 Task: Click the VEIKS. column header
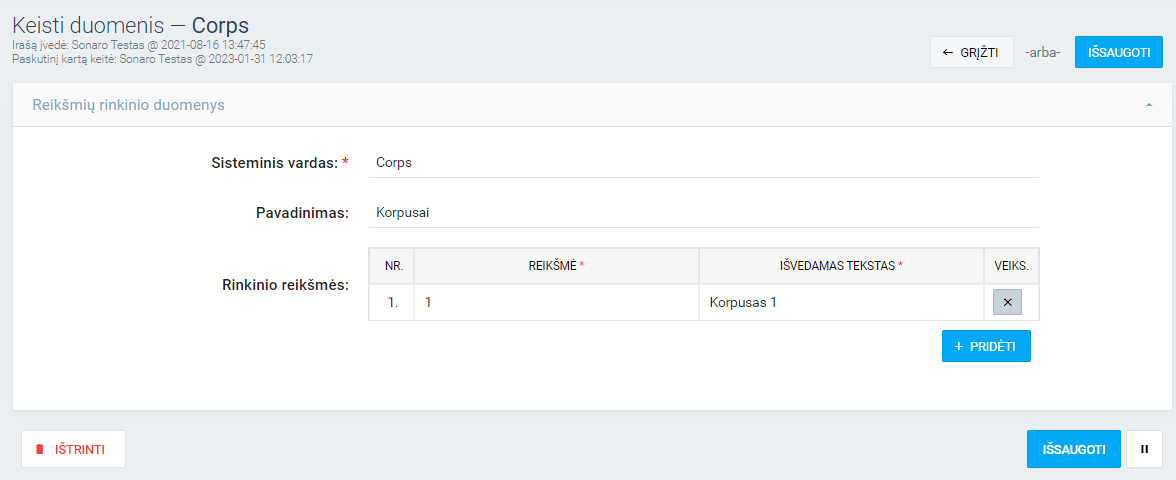[x=1011, y=266]
